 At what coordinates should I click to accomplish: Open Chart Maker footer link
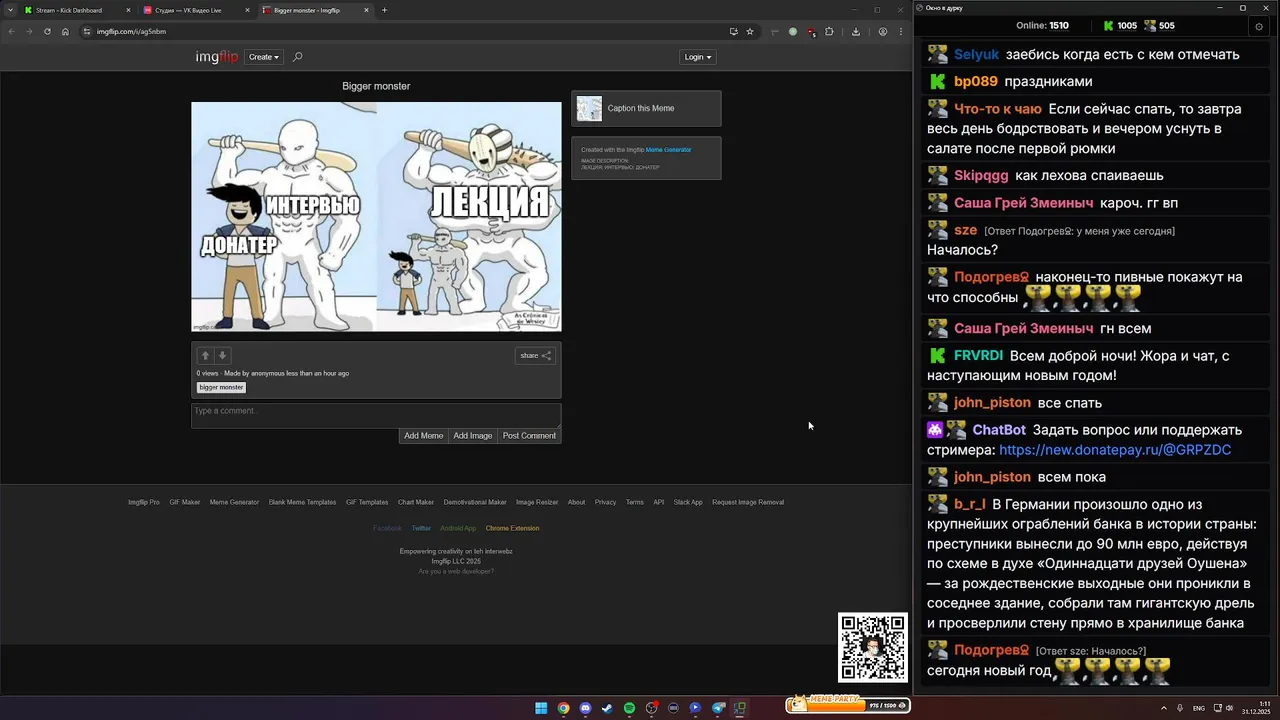[416, 502]
